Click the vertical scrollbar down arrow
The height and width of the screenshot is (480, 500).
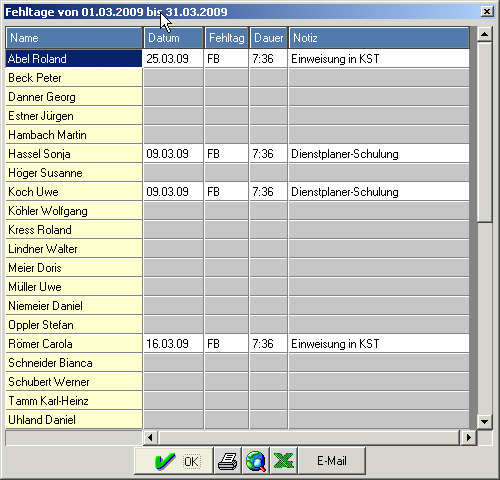pyautogui.click(x=484, y=421)
